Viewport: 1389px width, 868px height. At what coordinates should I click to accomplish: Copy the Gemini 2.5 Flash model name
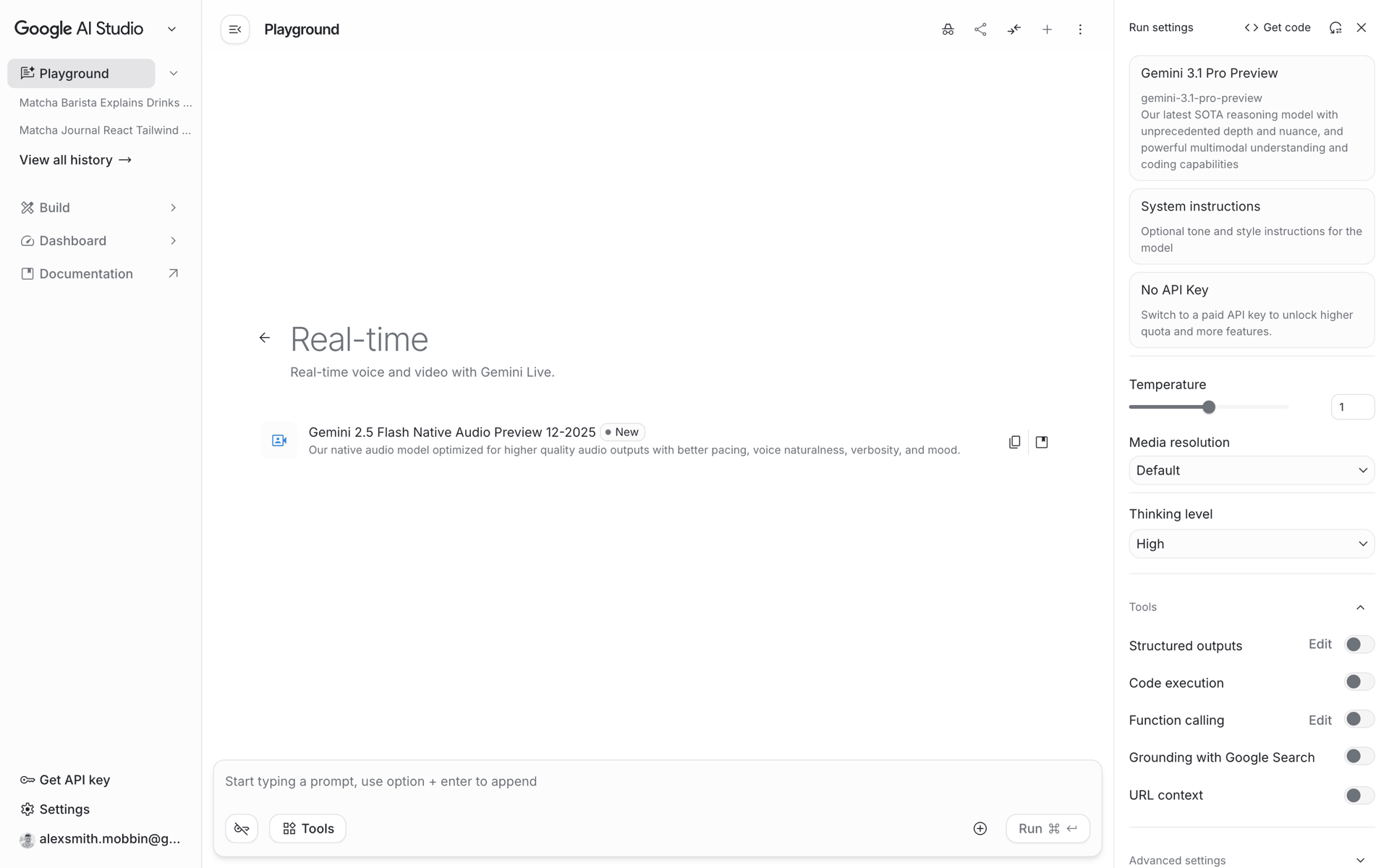pos(1014,442)
